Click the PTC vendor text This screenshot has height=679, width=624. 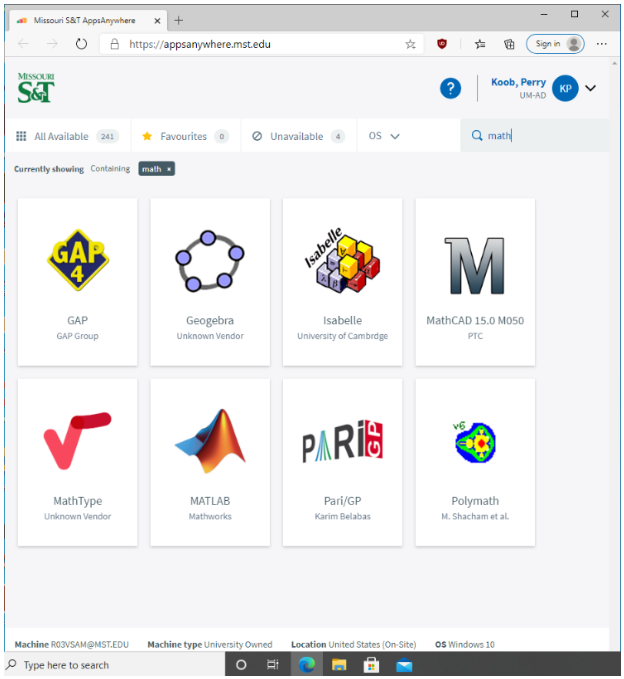click(x=475, y=336)
